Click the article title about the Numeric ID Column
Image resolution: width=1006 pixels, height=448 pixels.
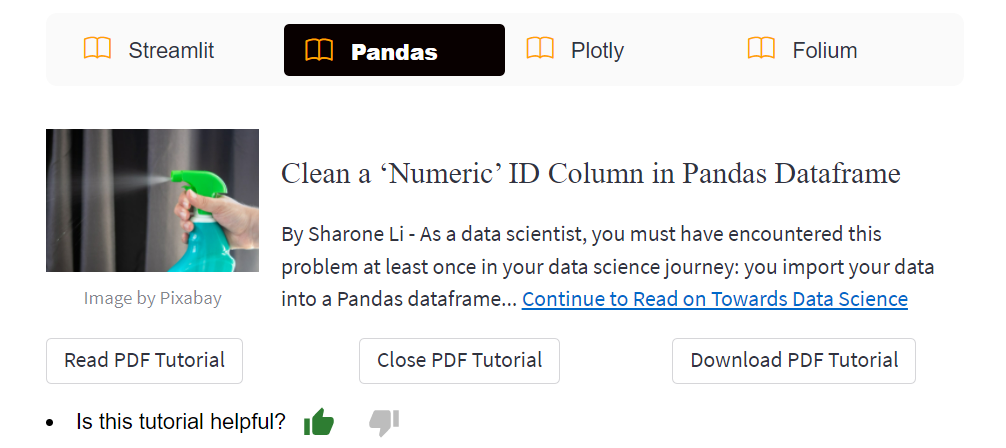tap(591, 173)
